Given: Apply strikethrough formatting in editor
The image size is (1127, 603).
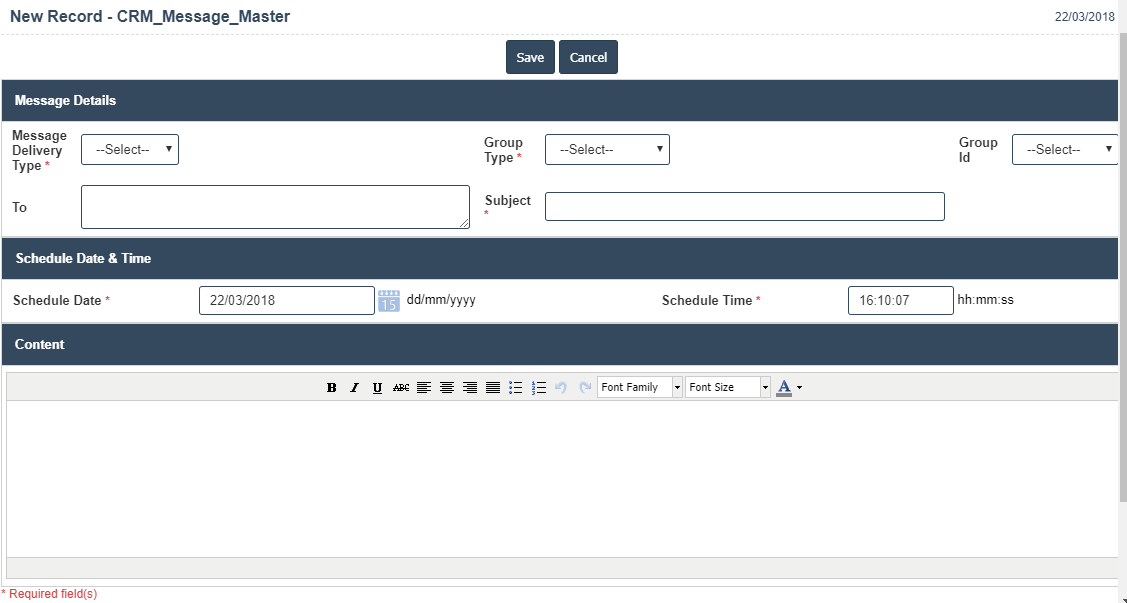Looking at the screenshot, I should [401, 387].
